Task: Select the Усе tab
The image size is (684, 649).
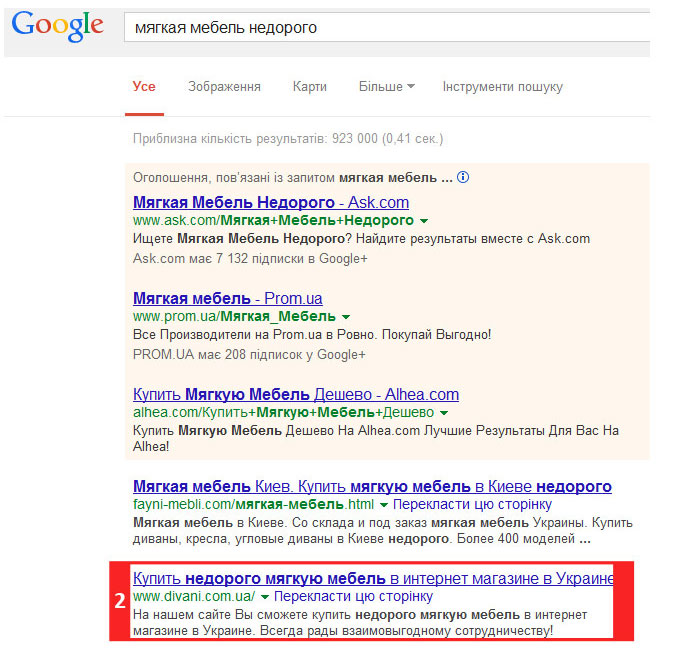Action: tap(144, 86)
